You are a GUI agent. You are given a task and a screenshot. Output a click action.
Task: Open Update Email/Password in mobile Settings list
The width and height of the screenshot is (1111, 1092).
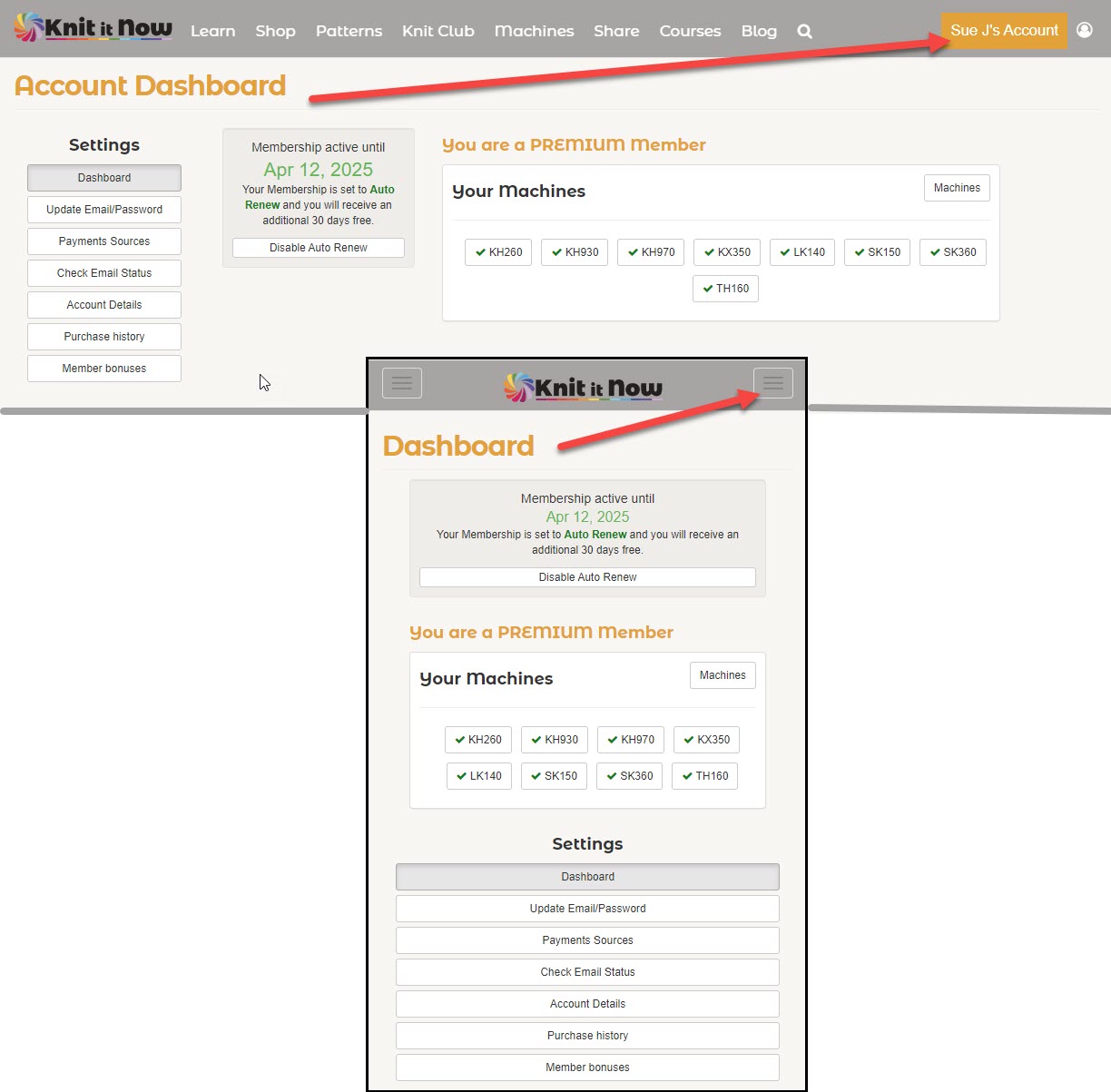point(587,909)
